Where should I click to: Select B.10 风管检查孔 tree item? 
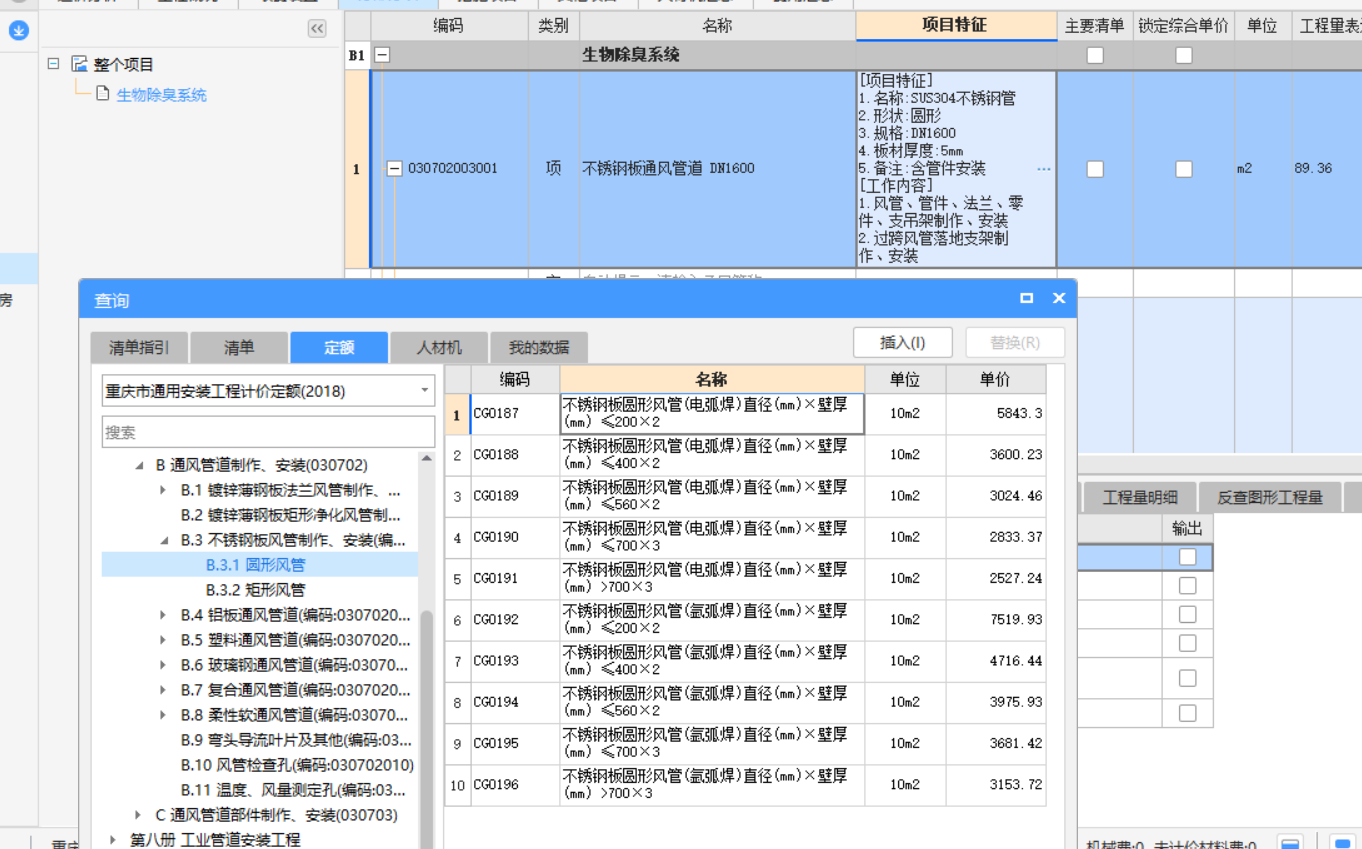[297, 765]
